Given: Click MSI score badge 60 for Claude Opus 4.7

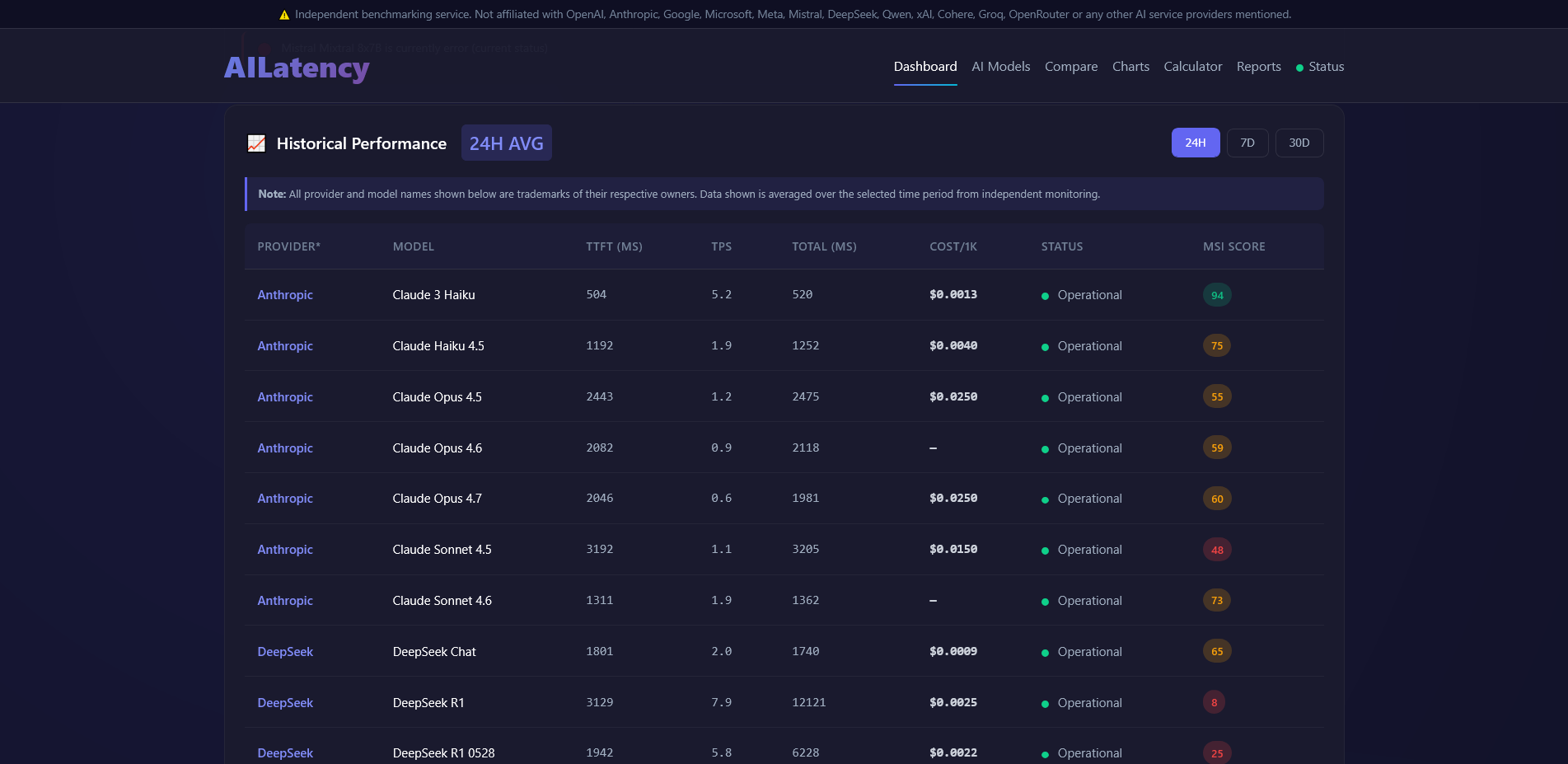Looking at the screenshot, I should pos(1217,499).
